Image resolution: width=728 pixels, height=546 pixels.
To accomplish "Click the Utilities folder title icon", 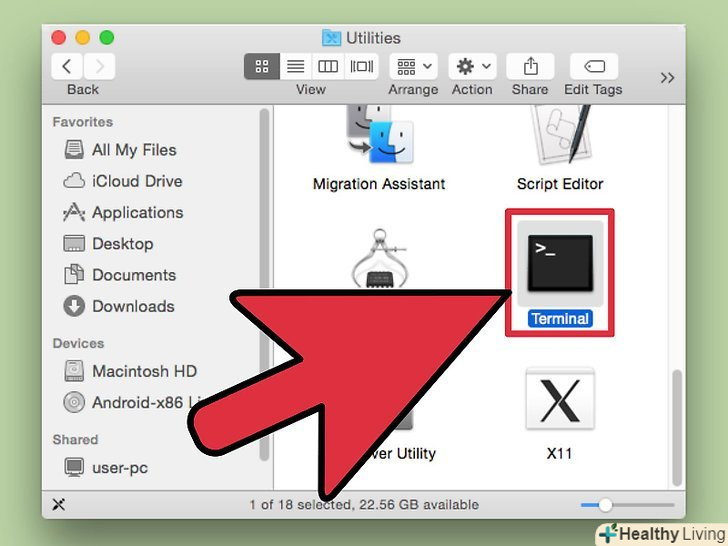I will click(332, 38).
